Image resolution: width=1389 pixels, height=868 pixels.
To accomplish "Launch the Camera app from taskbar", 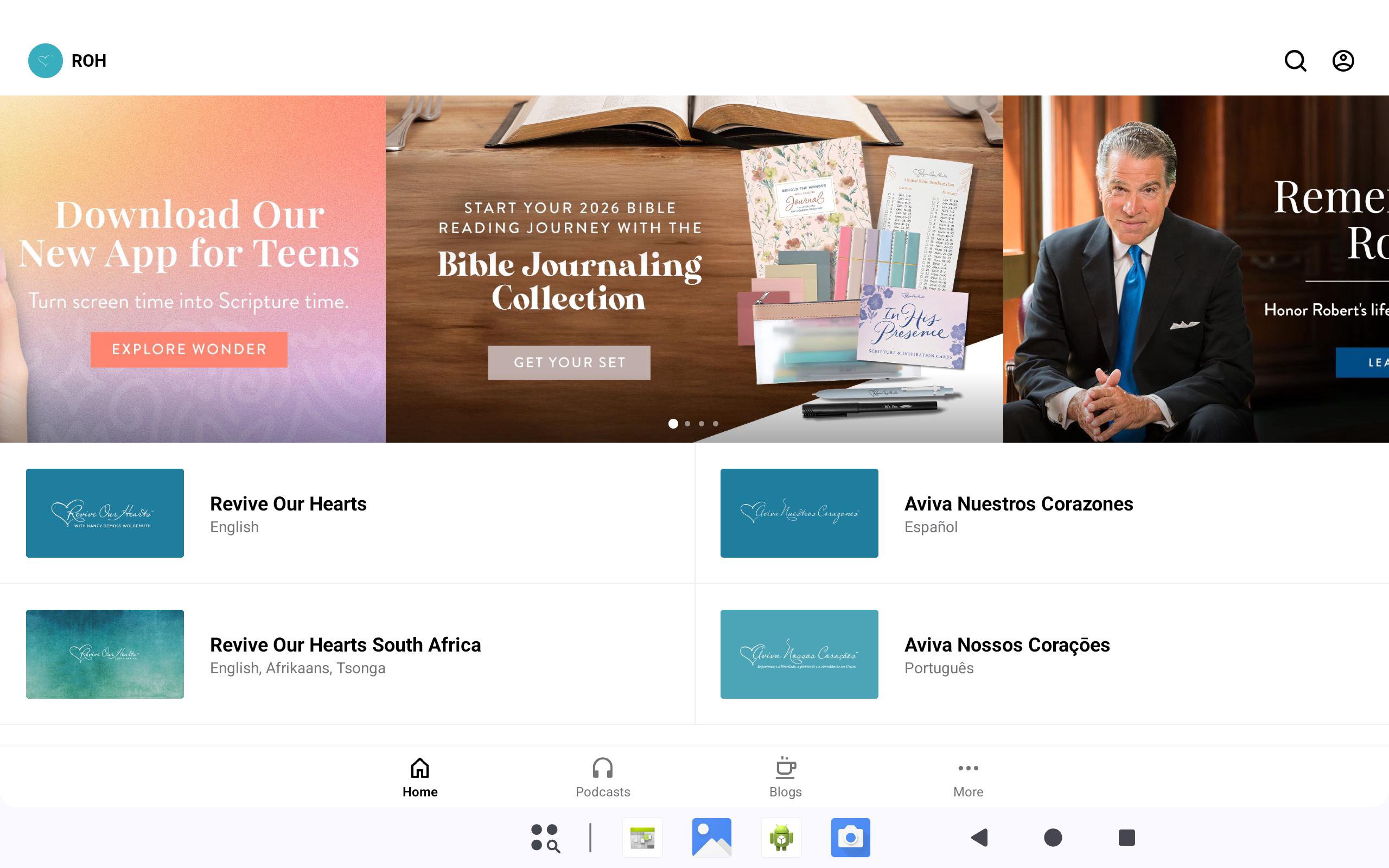I will (x=851, y=838).
